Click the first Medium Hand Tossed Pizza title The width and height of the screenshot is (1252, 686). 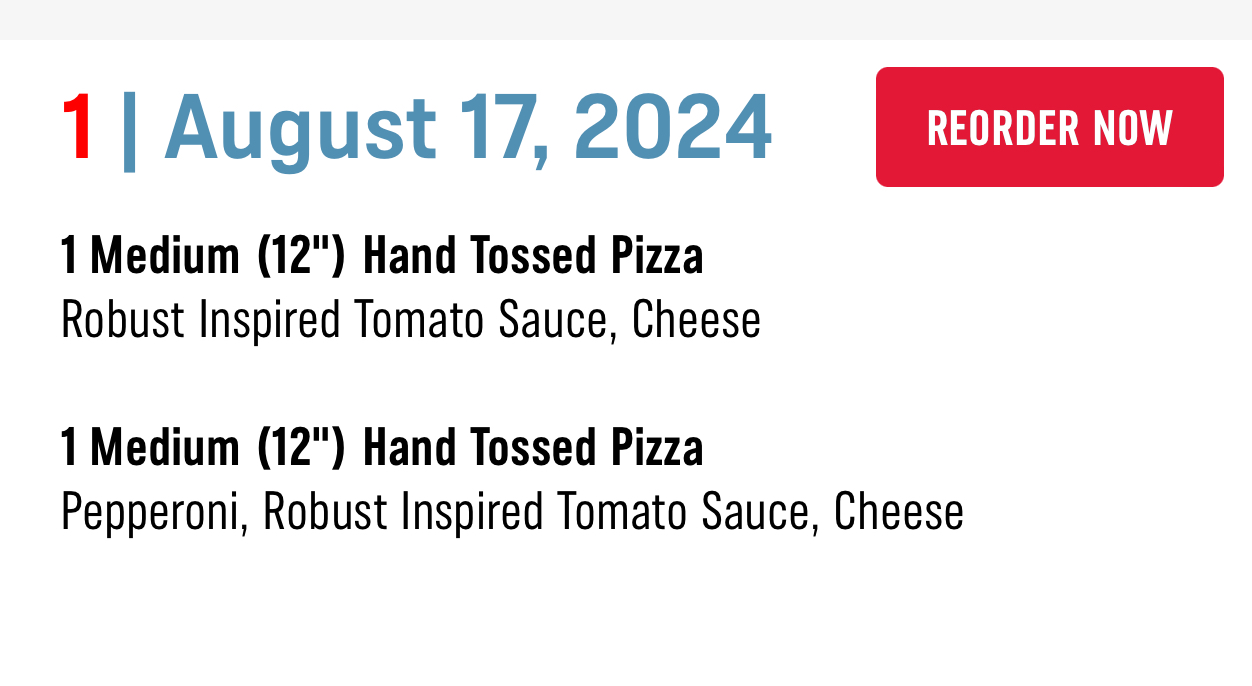(382, 257)
